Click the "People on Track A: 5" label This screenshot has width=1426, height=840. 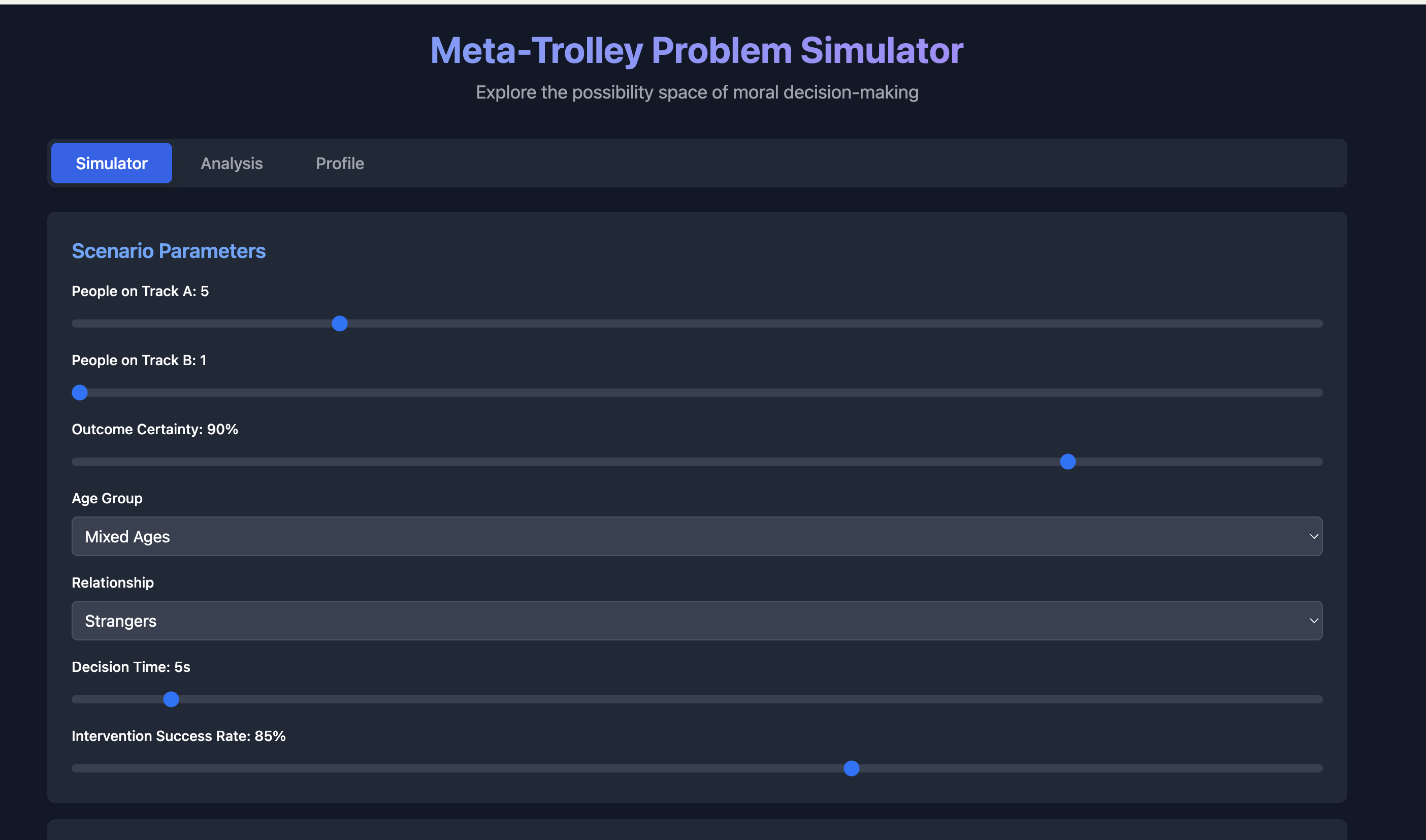point(140,291)
